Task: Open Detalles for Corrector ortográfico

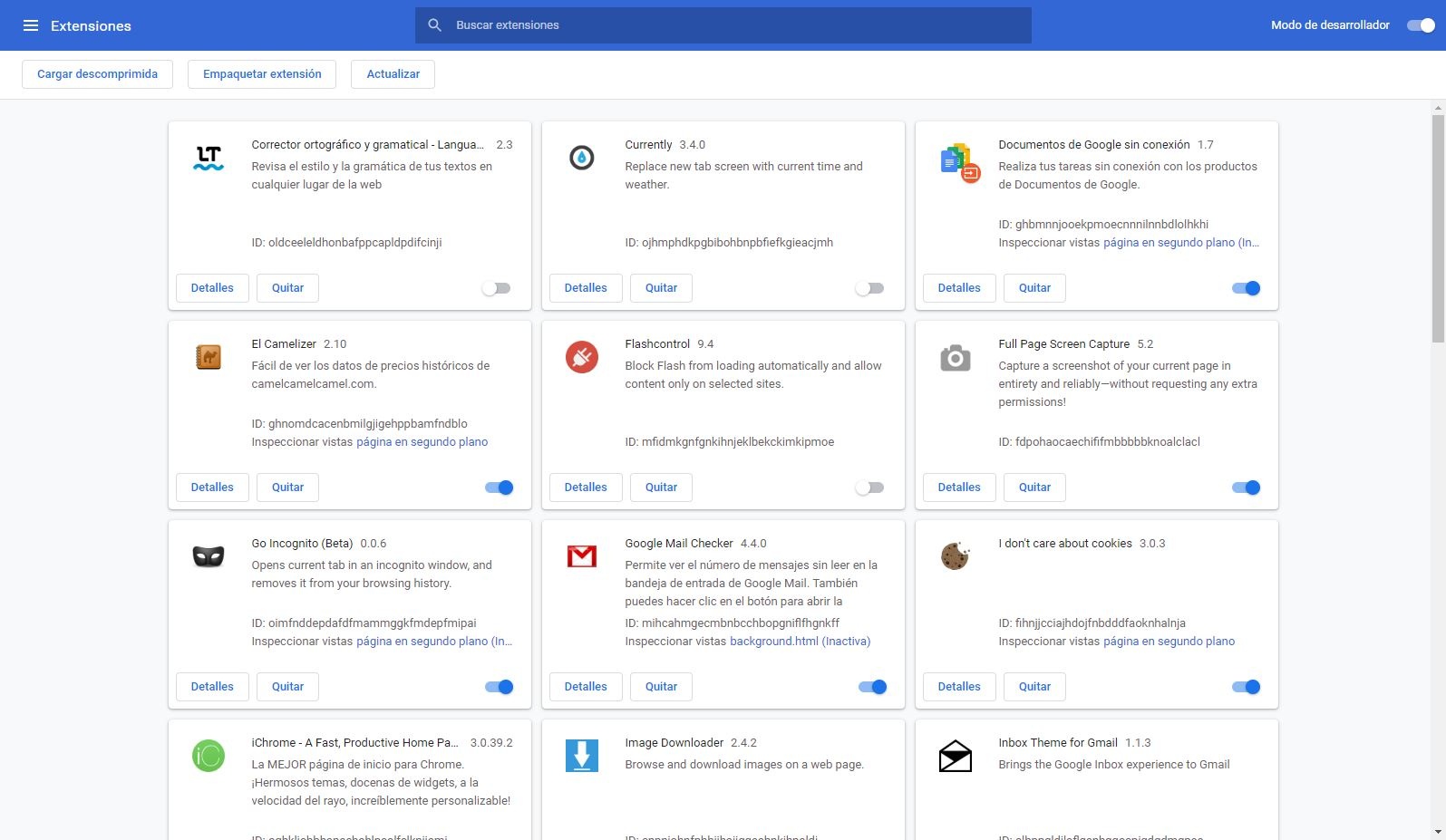Action: pyautogui.click(x=212, y=288)
